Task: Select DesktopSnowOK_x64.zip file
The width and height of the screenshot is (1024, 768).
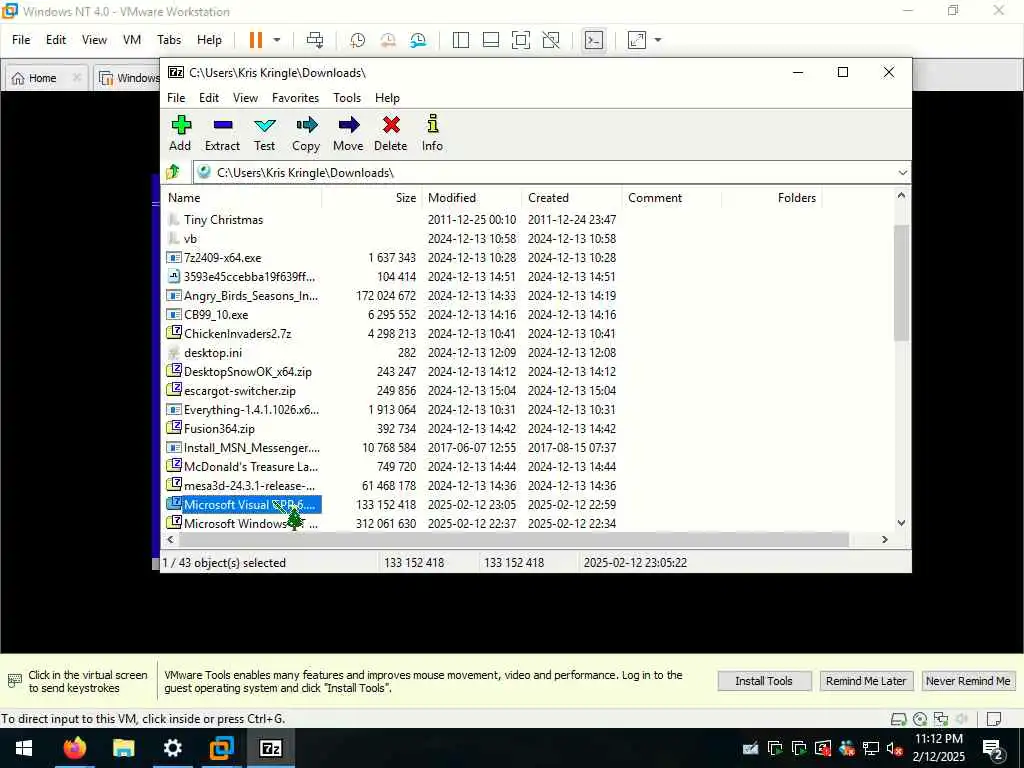Action: click(x=248, y=372)
